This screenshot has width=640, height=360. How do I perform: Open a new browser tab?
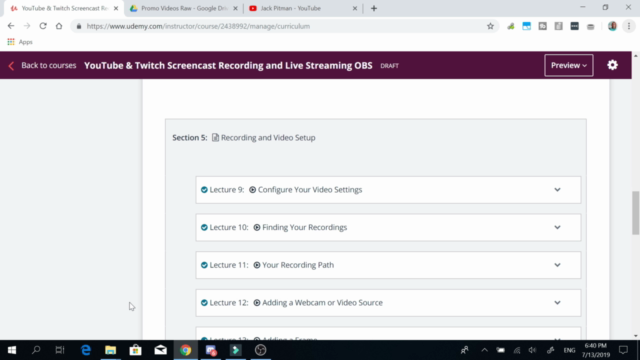[x=374, y=8]
